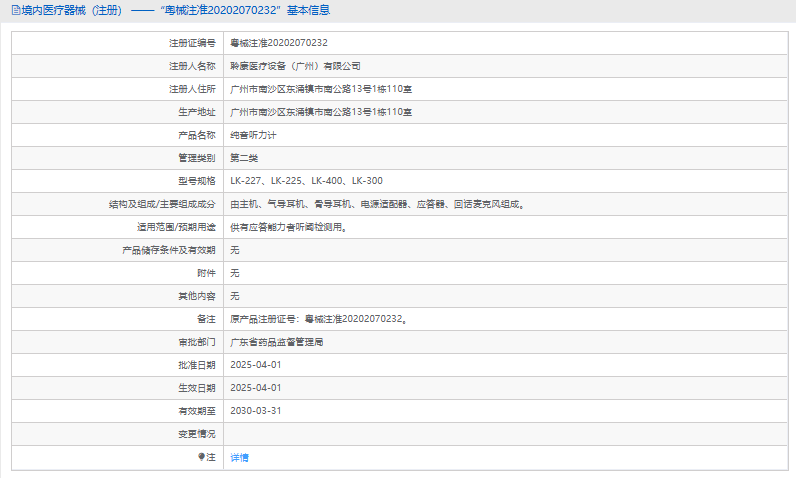Click the 审批部门 label
This screenshot has width=796, height=478.
[196, 342]
